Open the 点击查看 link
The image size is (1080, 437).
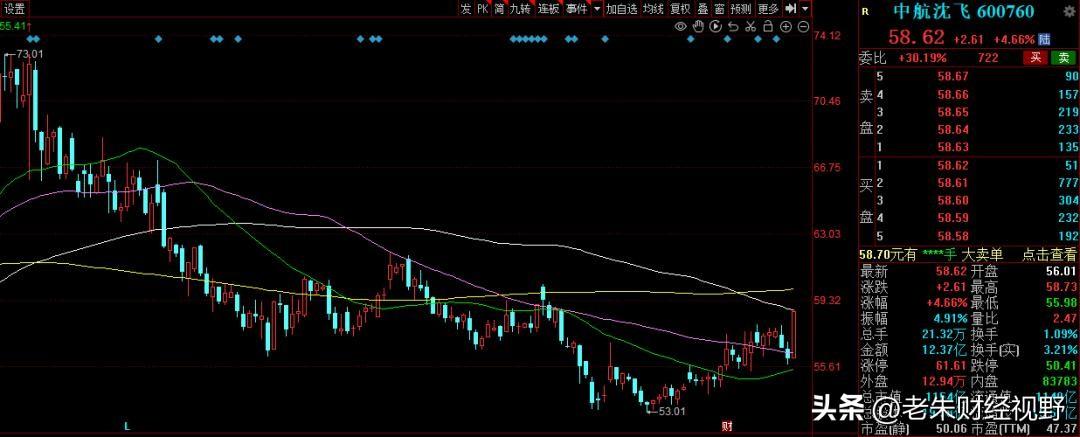click(1048, 254)
